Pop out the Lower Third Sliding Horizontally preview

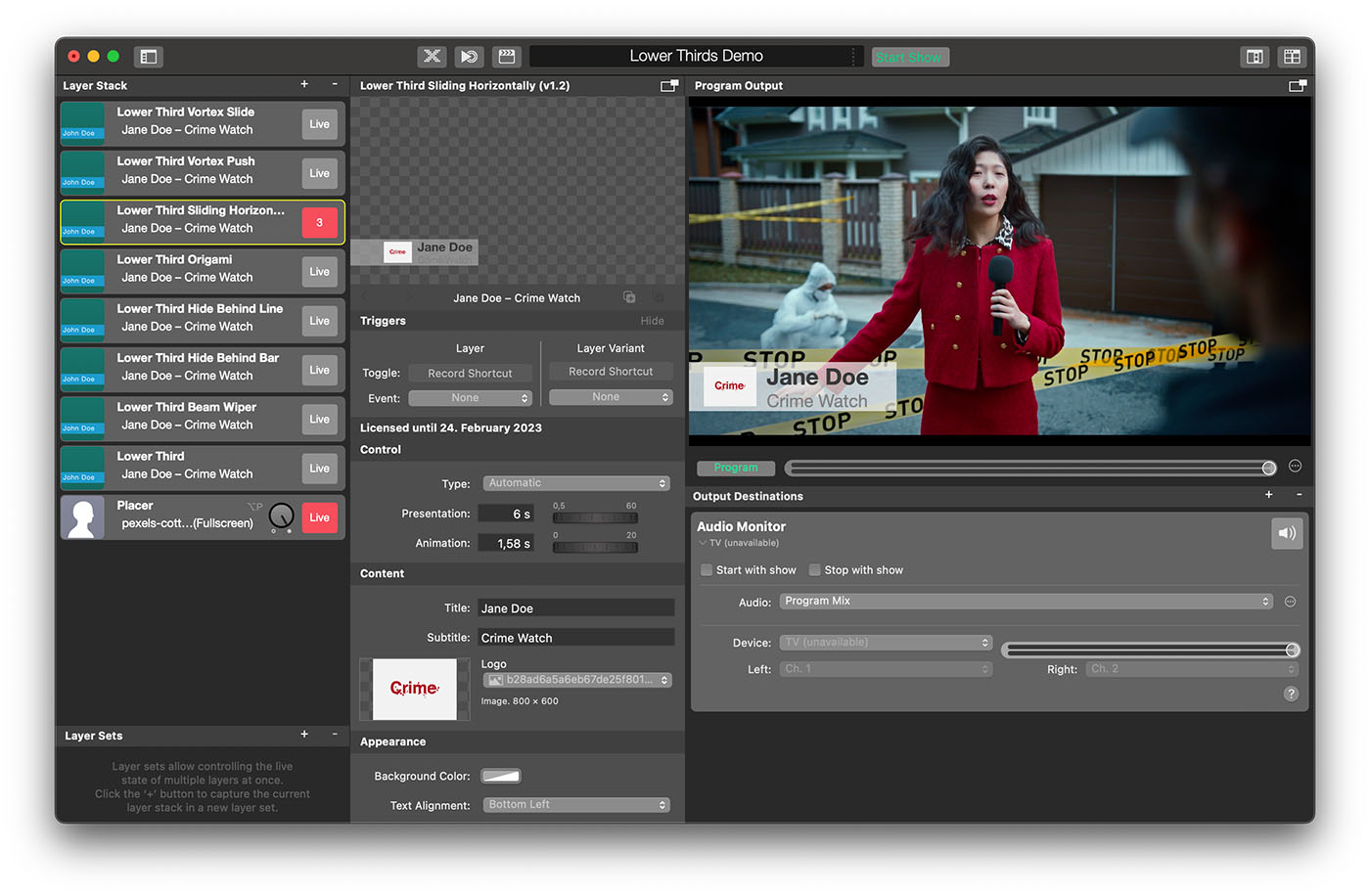(669, 86)
